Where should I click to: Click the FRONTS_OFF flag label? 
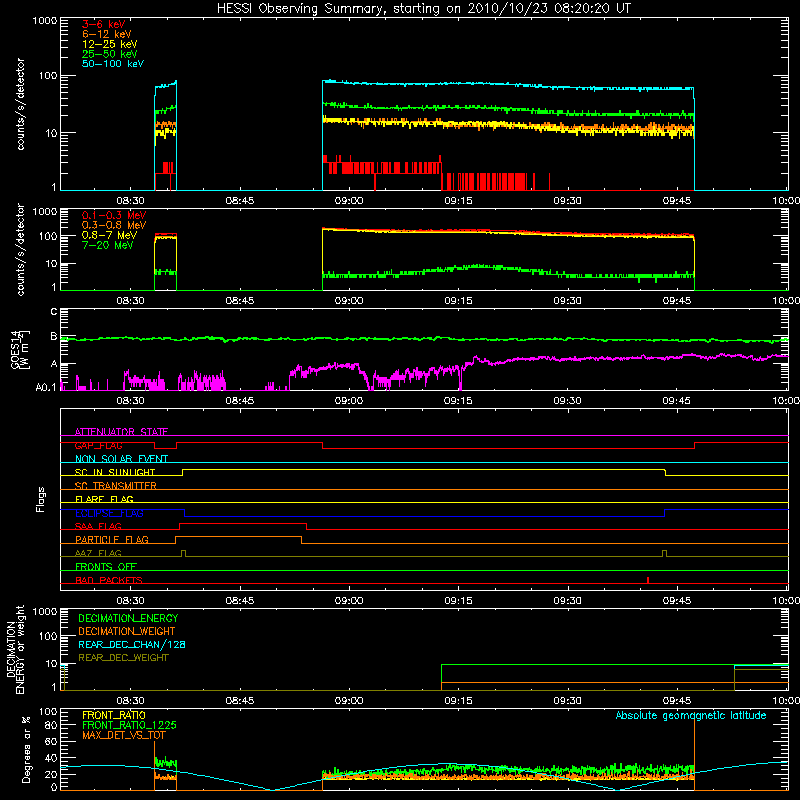tap(106, 566)
